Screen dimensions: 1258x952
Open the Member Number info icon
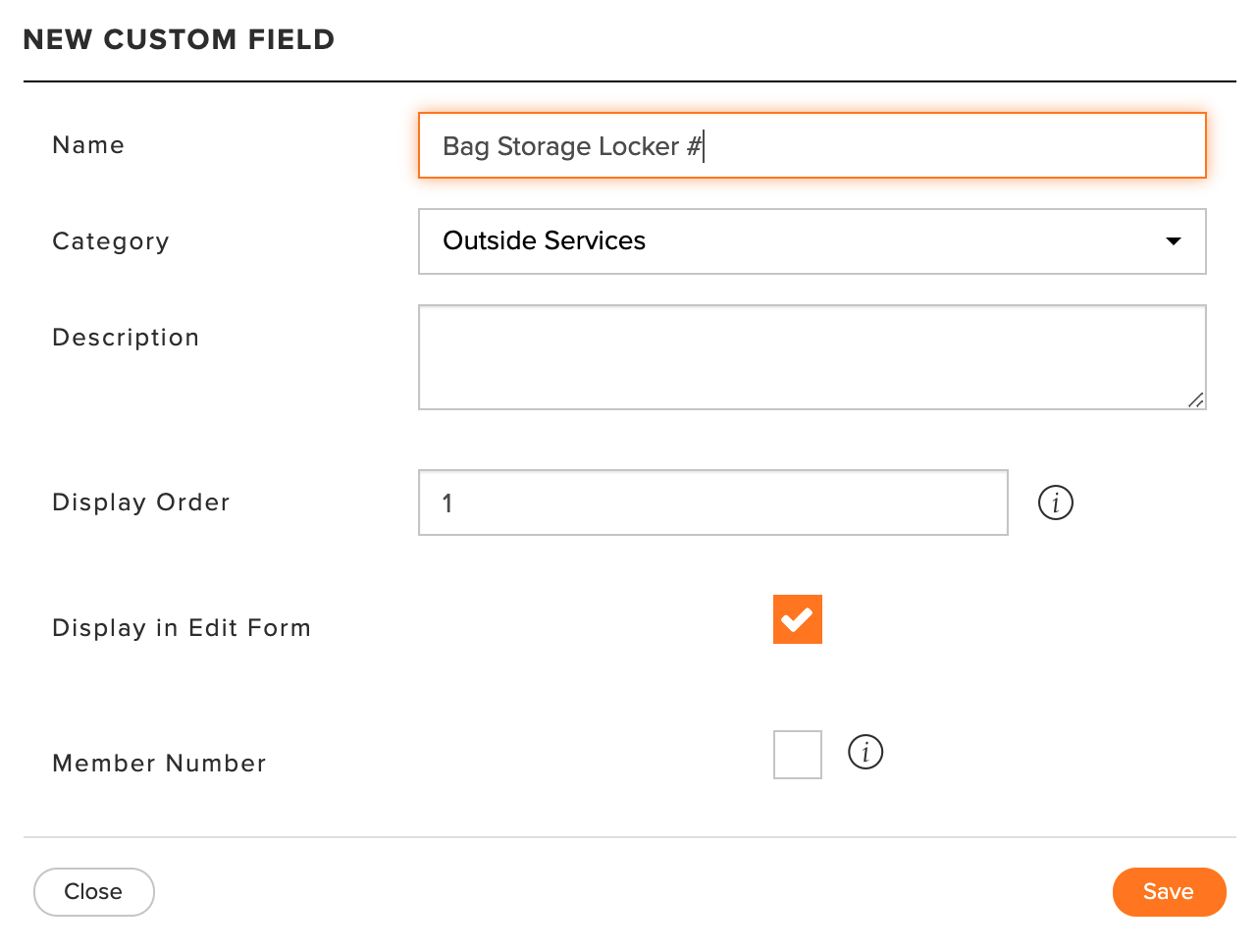click(x=865, y=752)
